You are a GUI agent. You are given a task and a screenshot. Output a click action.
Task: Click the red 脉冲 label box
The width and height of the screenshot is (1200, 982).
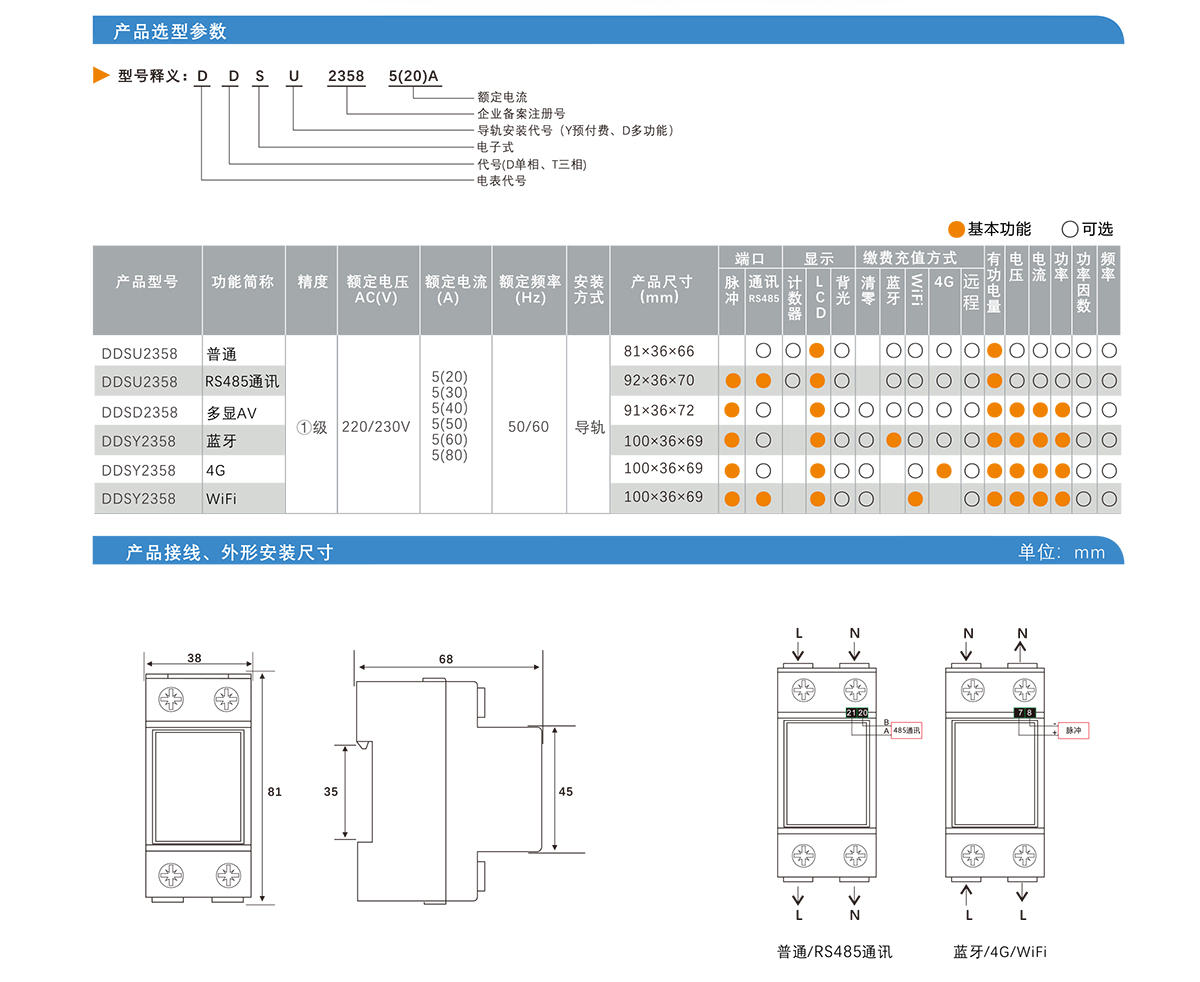[x=1073, y=731]
